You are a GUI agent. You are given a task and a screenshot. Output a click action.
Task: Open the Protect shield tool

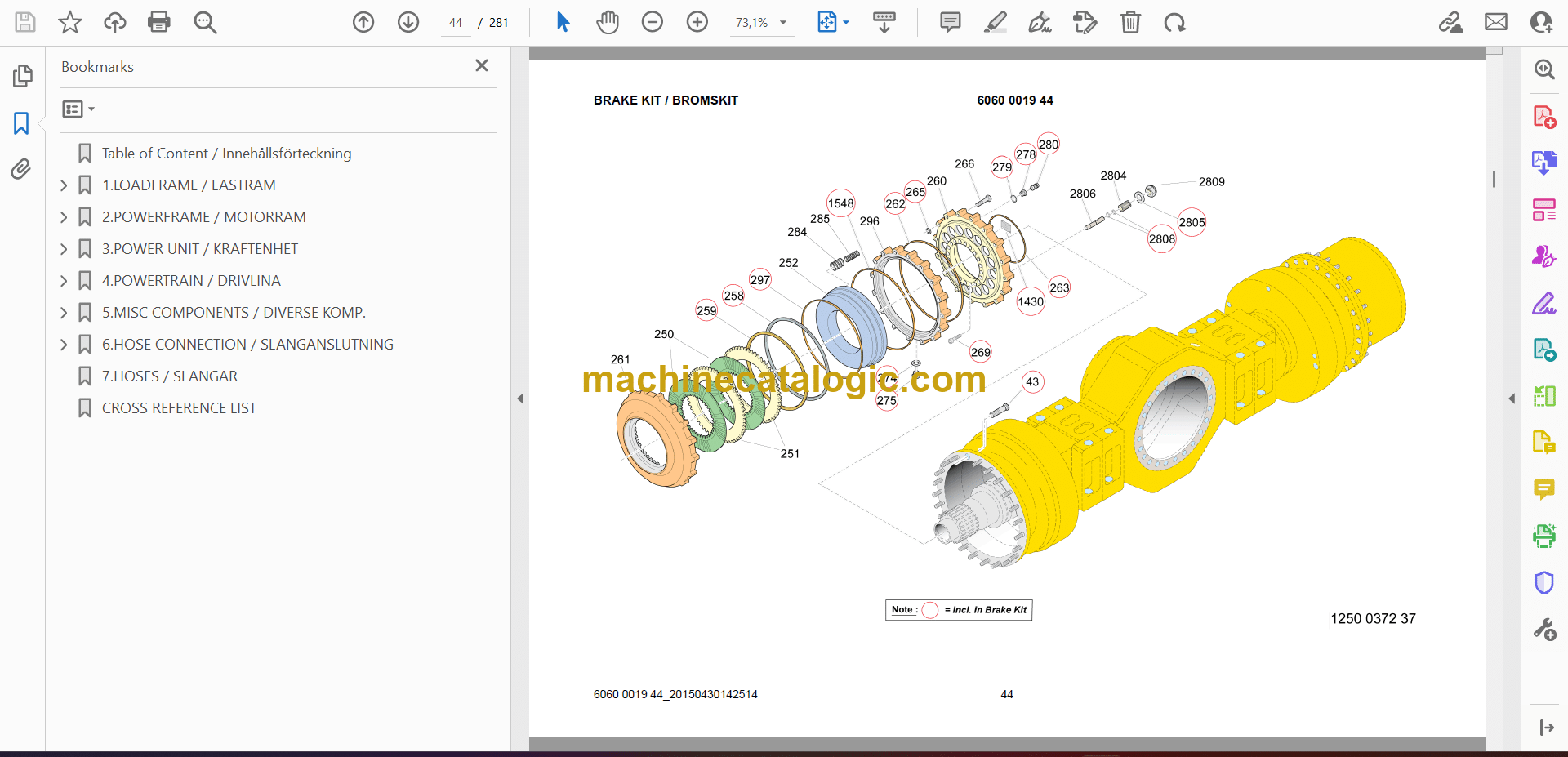click(x=1543, y=583)
